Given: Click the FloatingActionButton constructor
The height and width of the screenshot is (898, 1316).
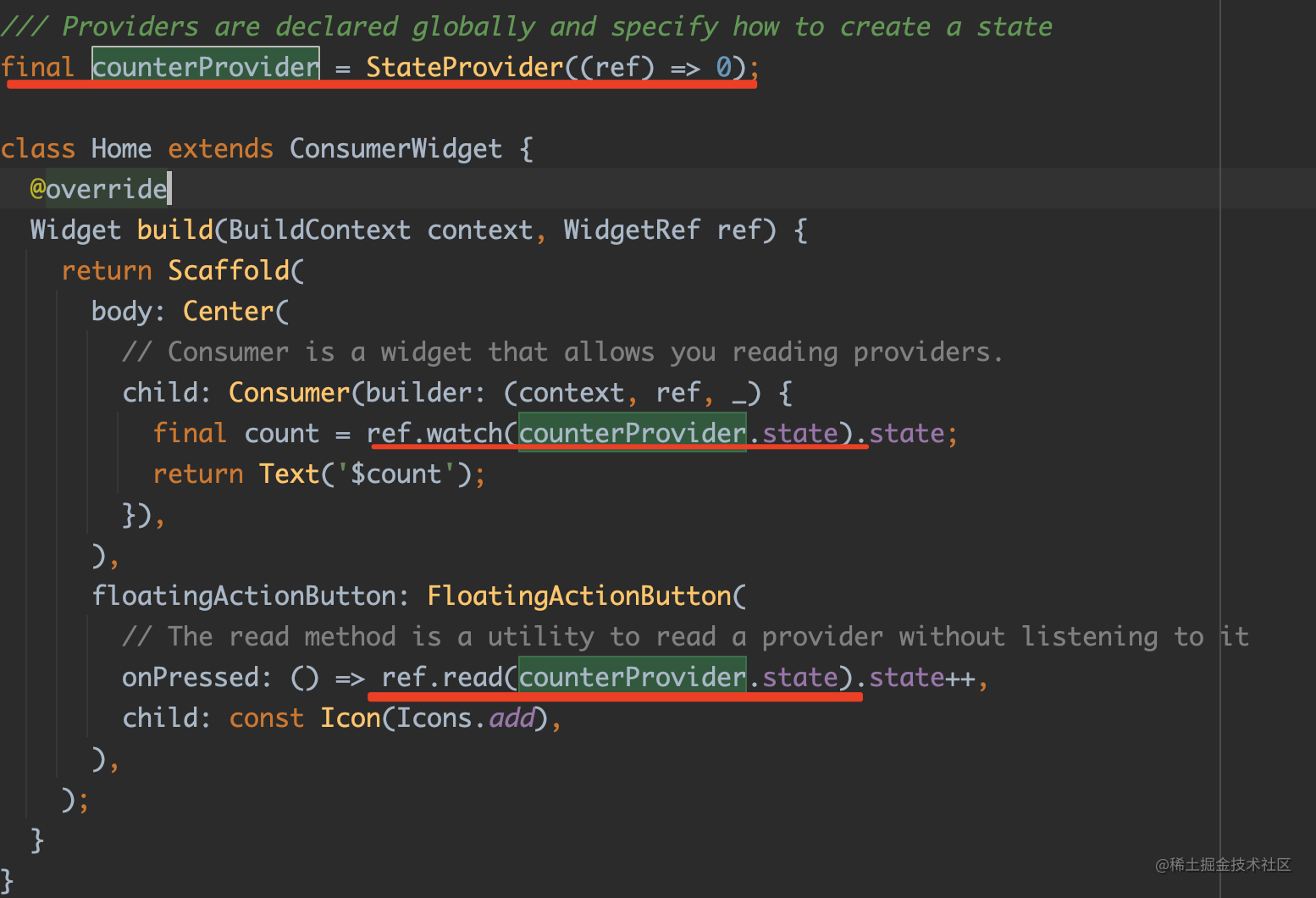Looking at the screenshot, I should [x=578, y=596].
